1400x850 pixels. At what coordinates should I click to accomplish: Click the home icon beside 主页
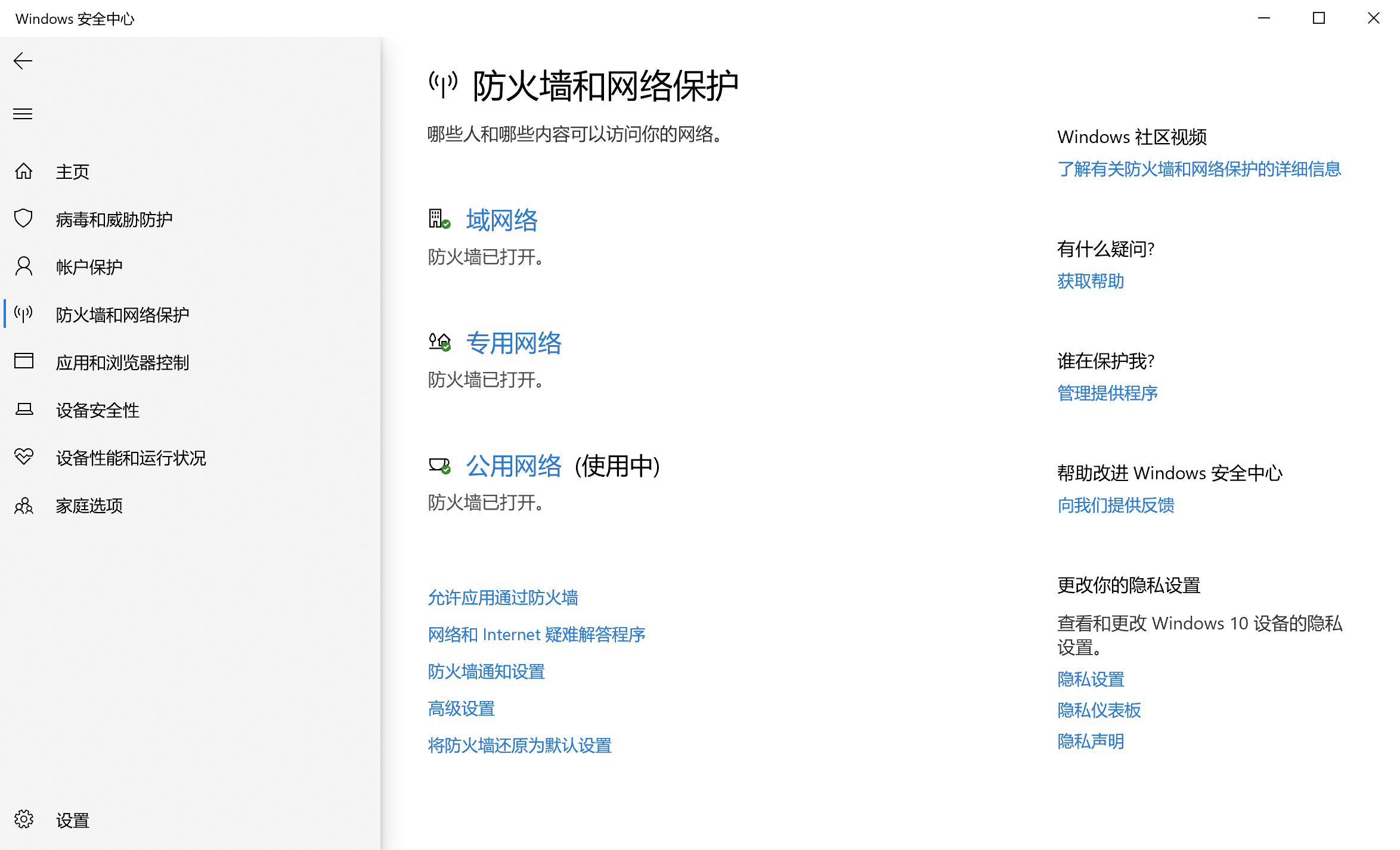click(x=24, y=171)
